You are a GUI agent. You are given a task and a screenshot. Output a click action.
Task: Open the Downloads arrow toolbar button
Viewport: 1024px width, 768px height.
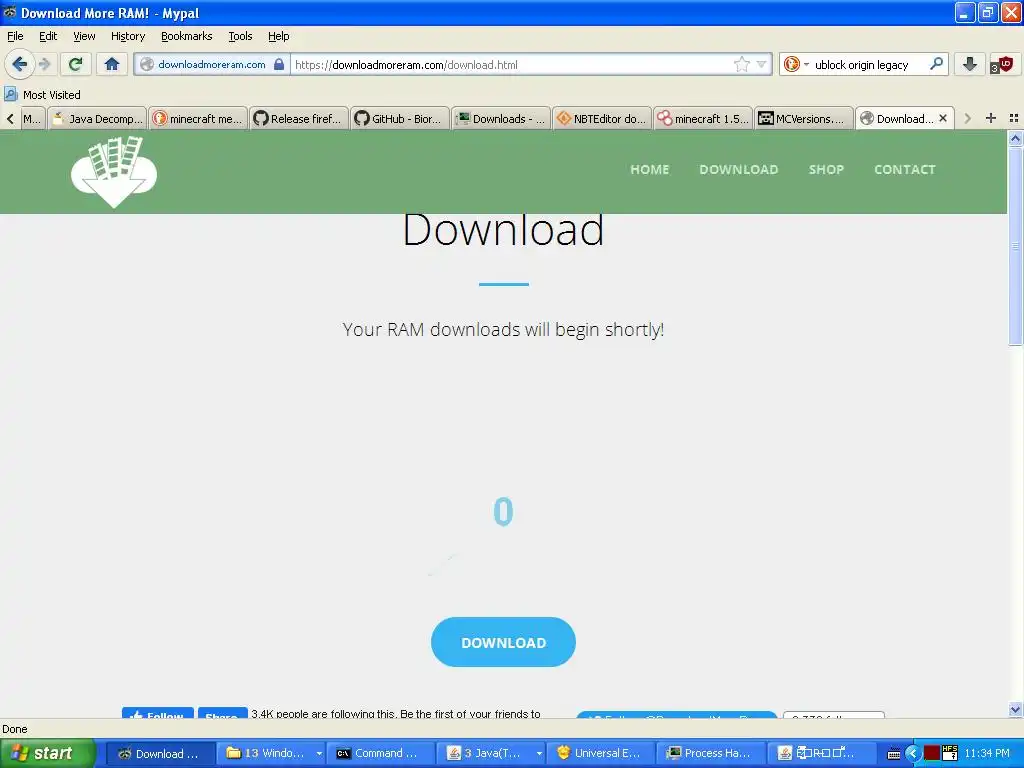970,64
